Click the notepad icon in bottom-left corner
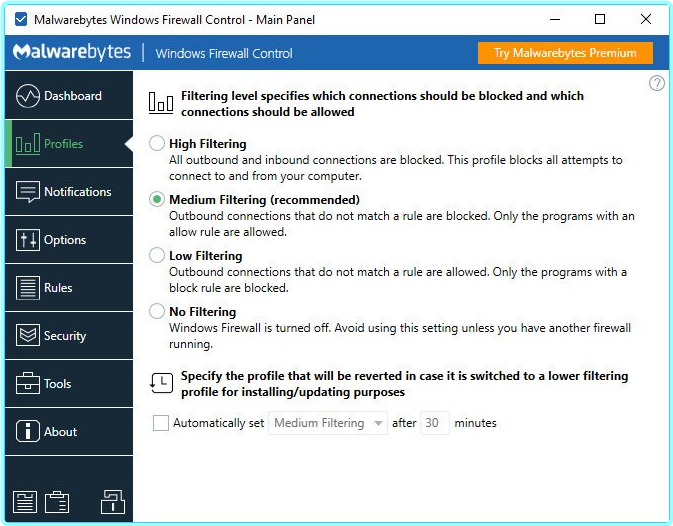Image resolution: width=673 pixels, height=526 pixels. click(x=24, y=501)
